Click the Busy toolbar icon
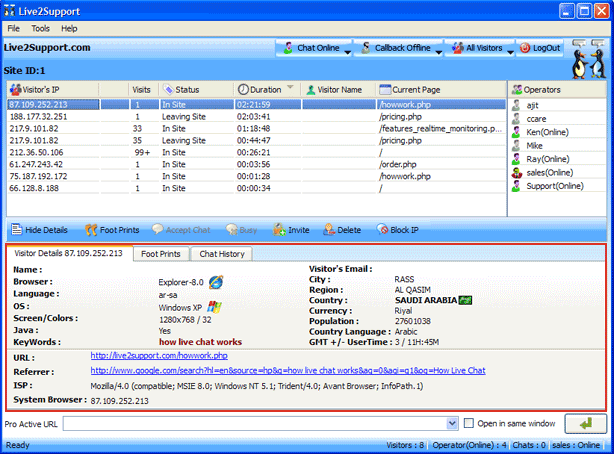 click(231, 230)
